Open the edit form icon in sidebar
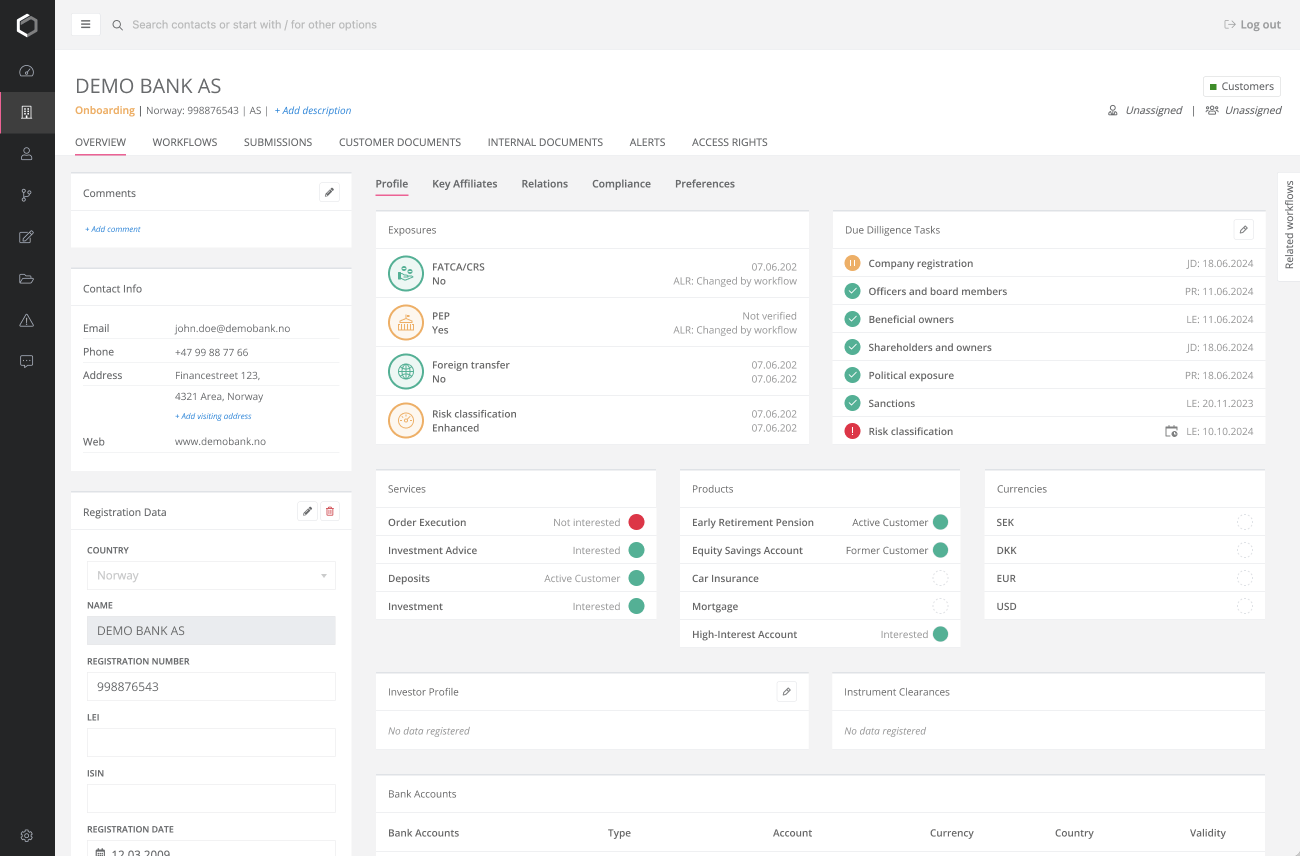1300x856 pixels. coord(27,237)
